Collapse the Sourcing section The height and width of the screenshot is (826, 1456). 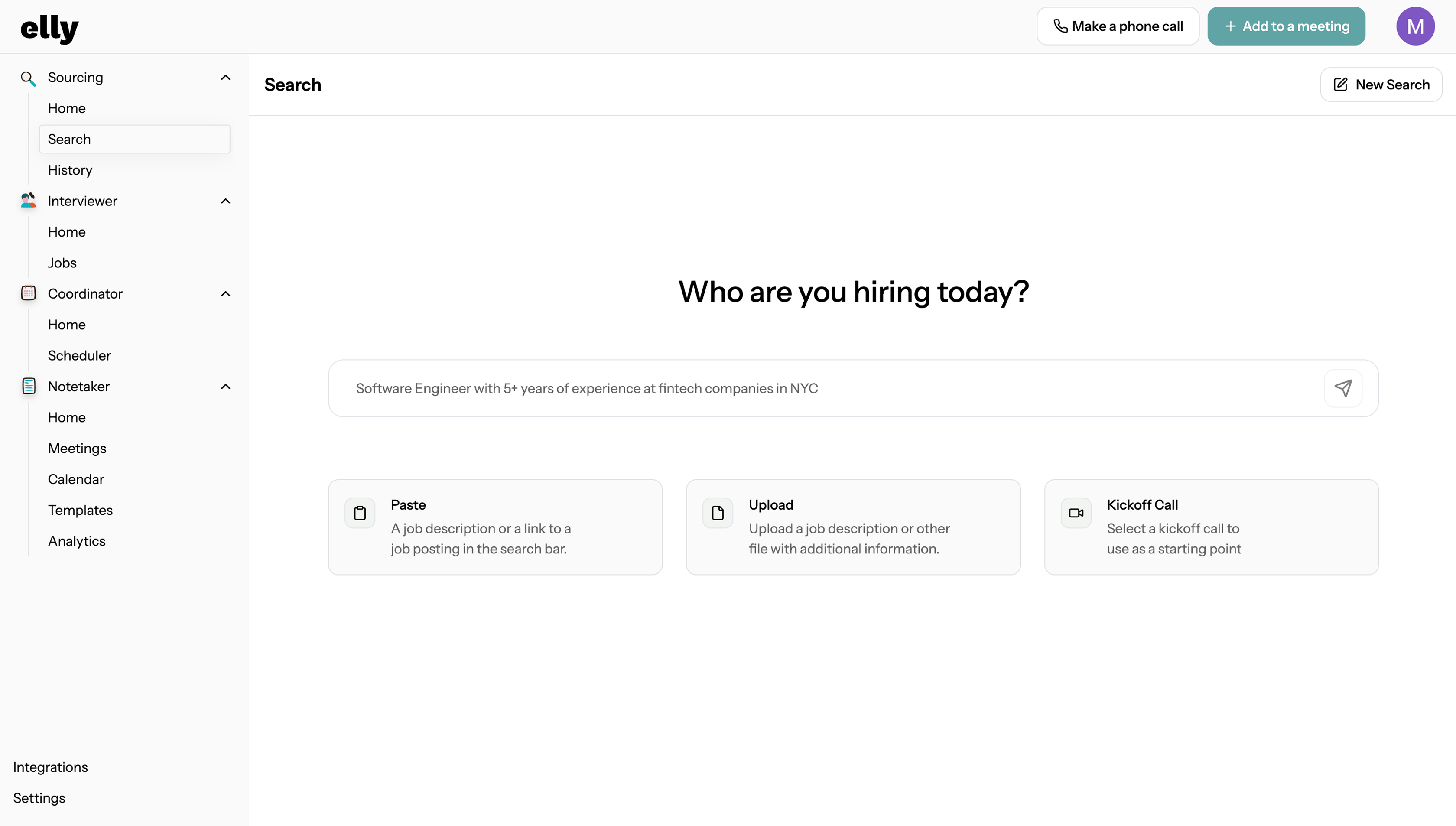(225, 78)
